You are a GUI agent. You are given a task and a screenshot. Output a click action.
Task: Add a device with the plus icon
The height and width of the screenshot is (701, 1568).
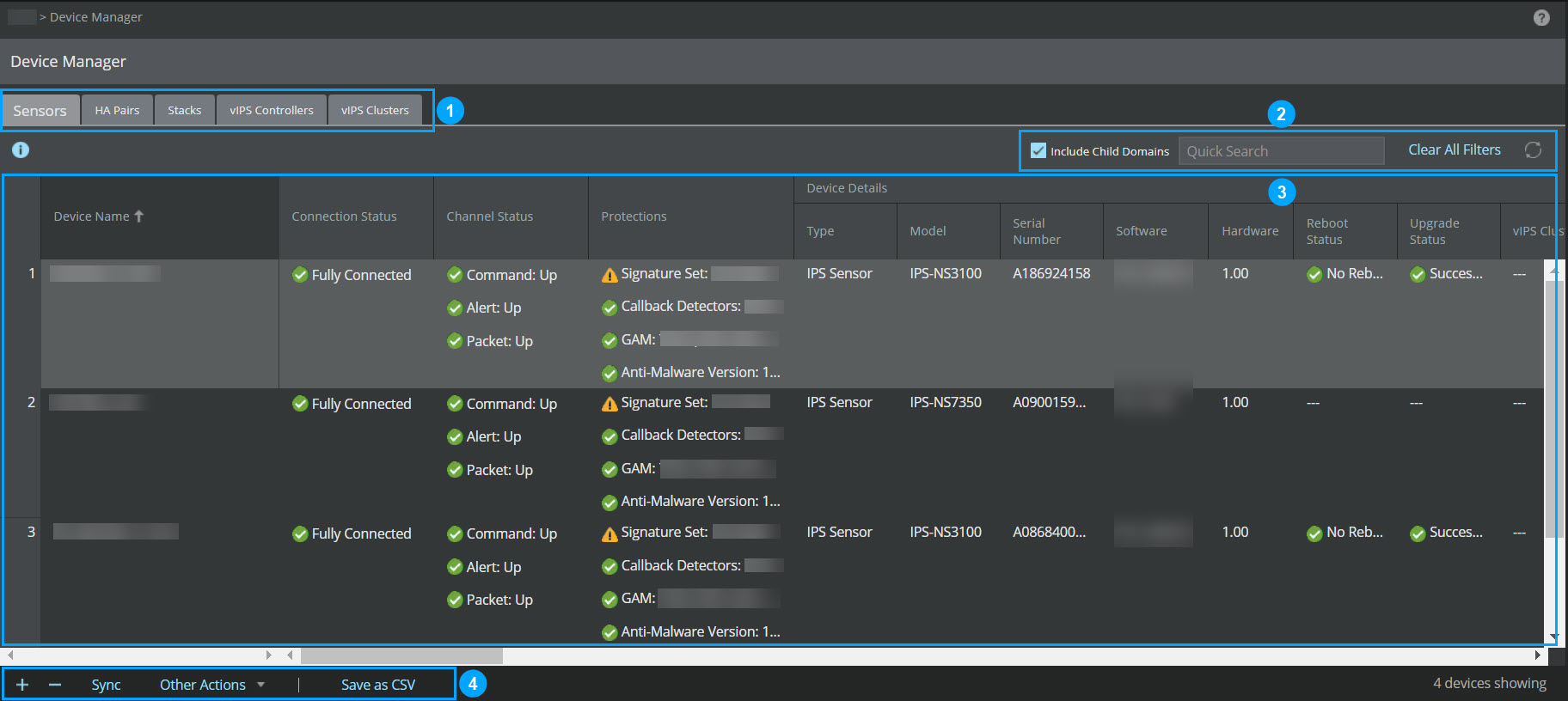[x=22, y=685]
